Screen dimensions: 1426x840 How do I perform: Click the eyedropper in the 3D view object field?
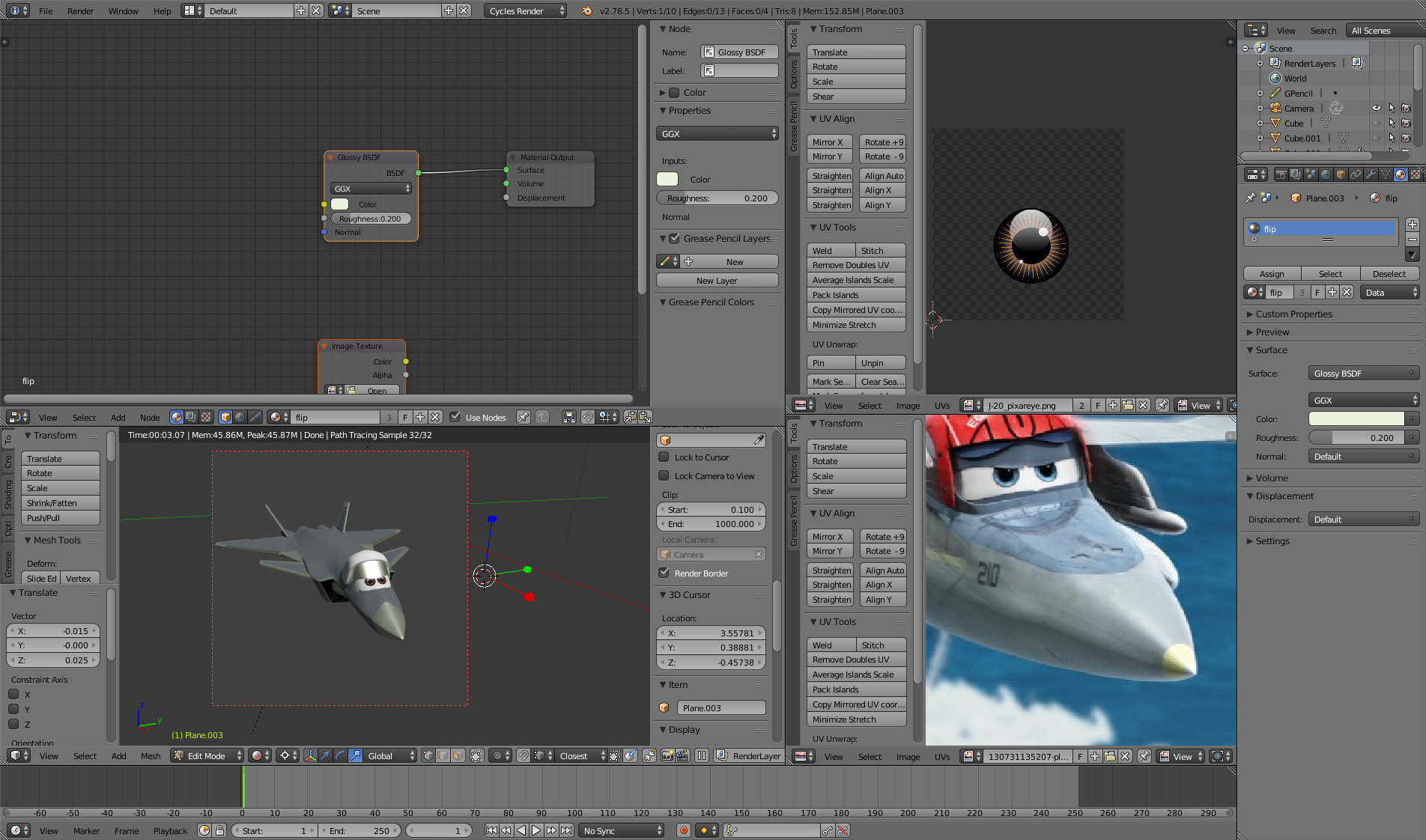pyautogui.click(x=759, y=440)
